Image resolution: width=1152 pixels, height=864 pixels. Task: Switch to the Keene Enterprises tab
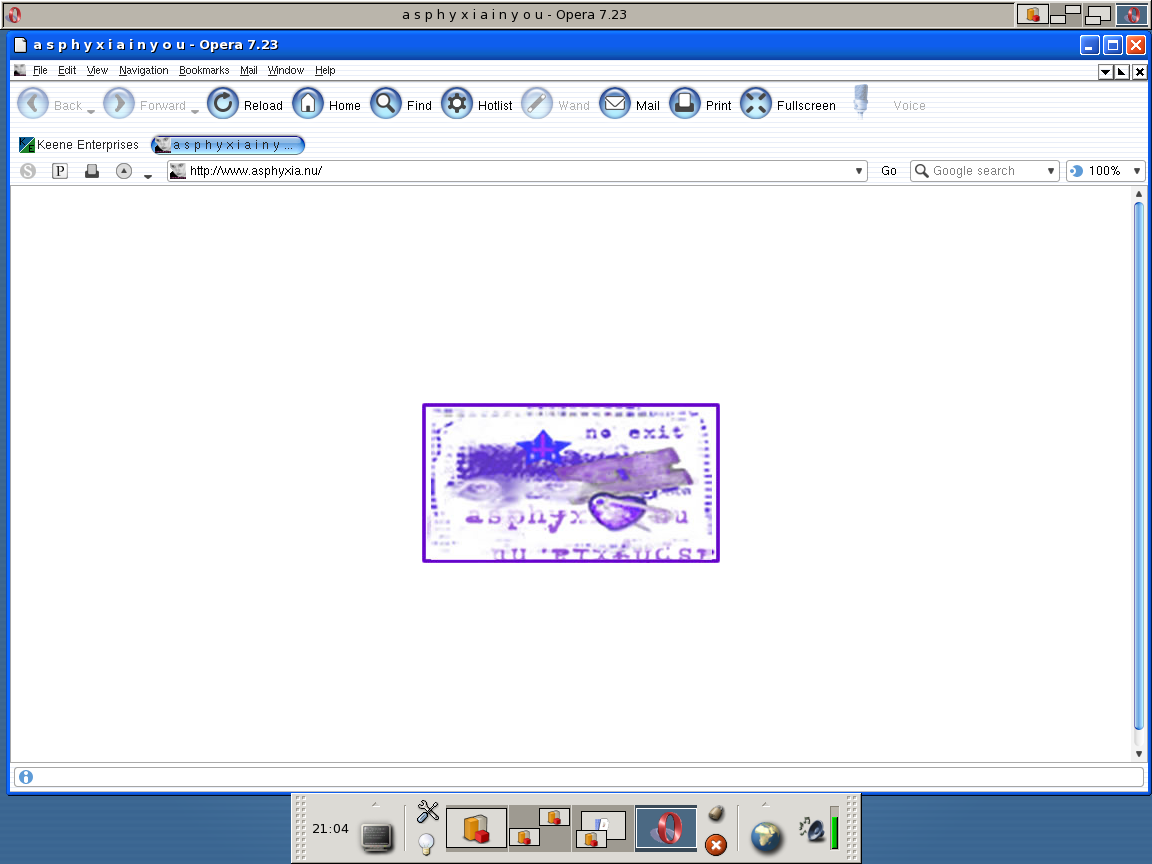[x=79, y=145]
